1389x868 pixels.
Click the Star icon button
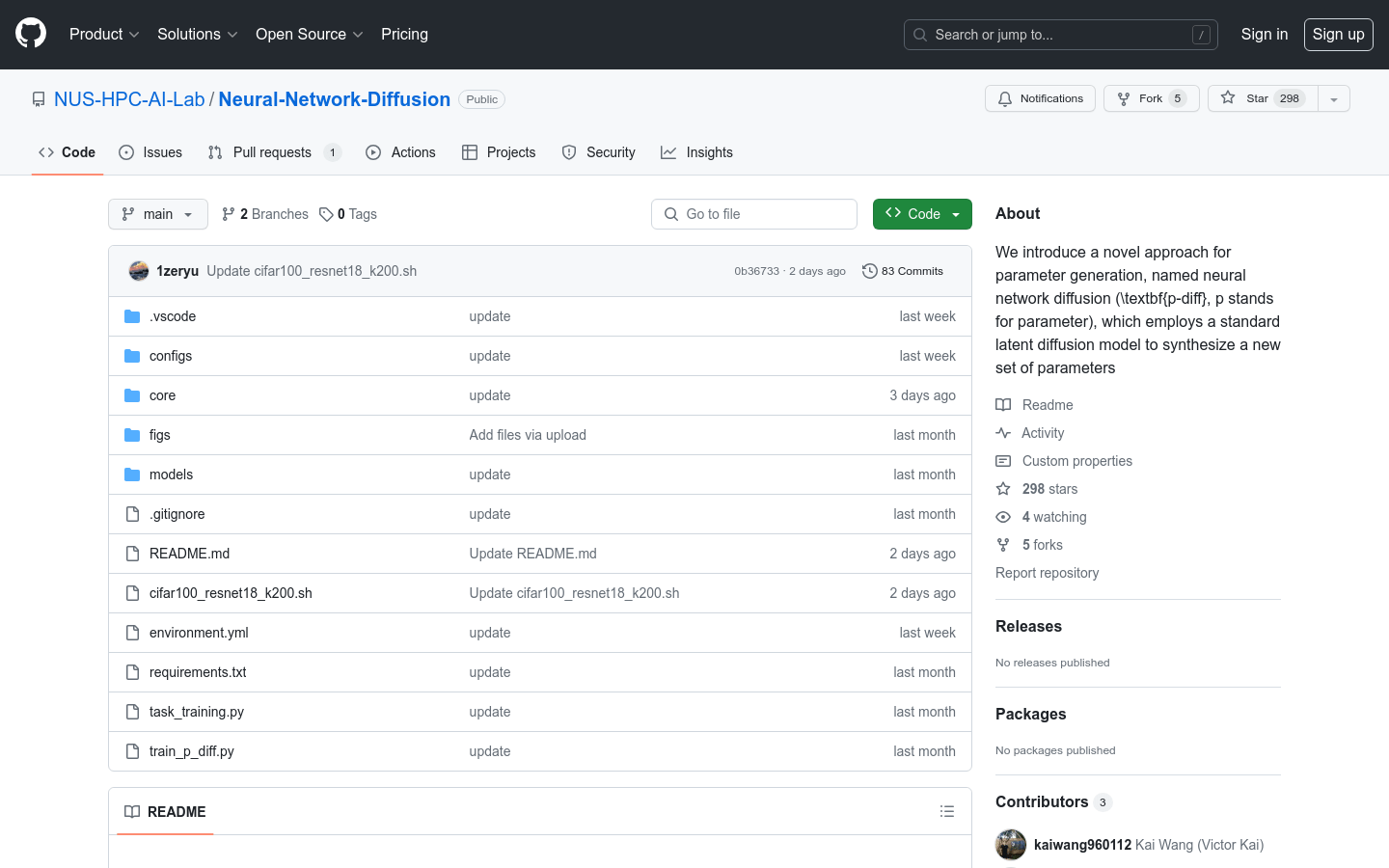coord(1228,98)
